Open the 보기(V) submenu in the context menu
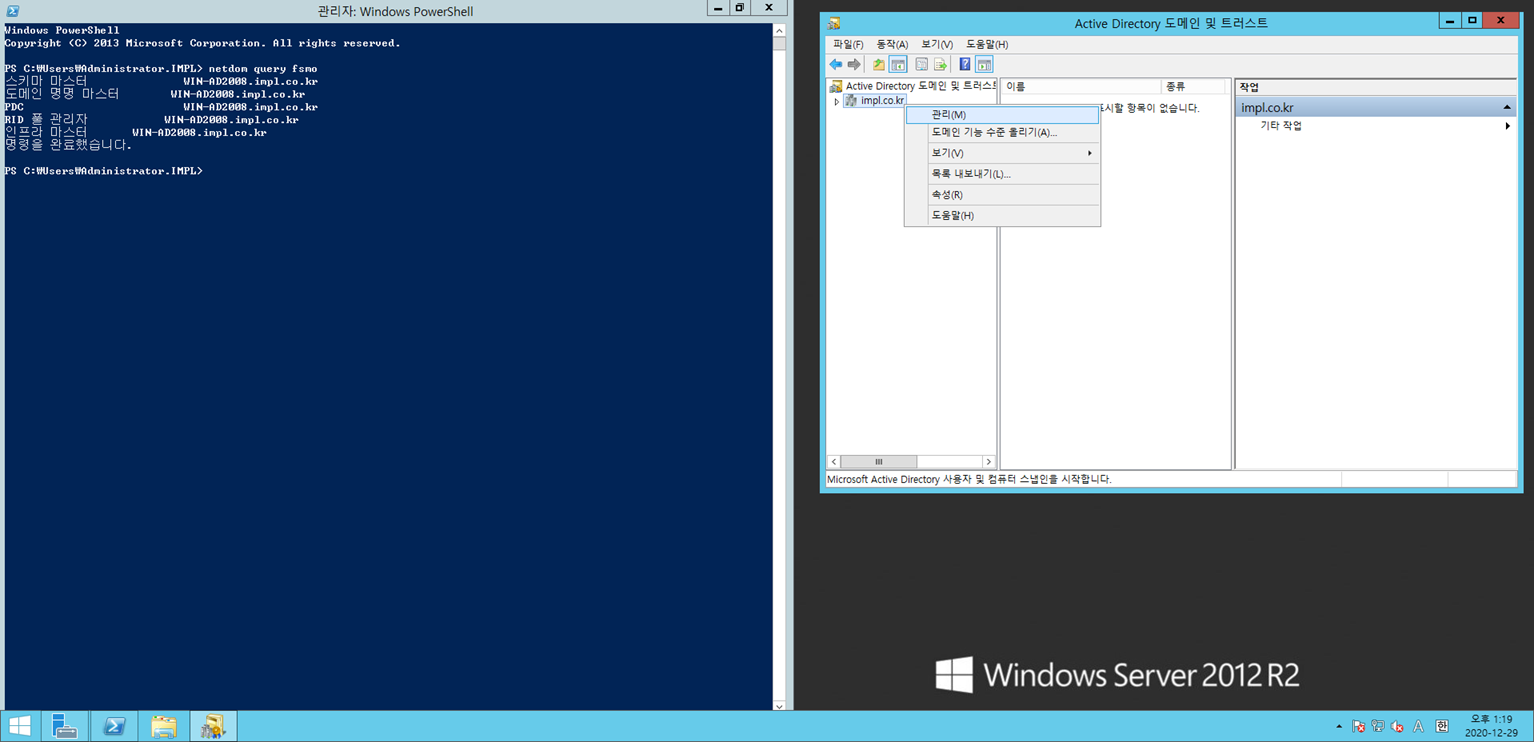 (1002, 153)
